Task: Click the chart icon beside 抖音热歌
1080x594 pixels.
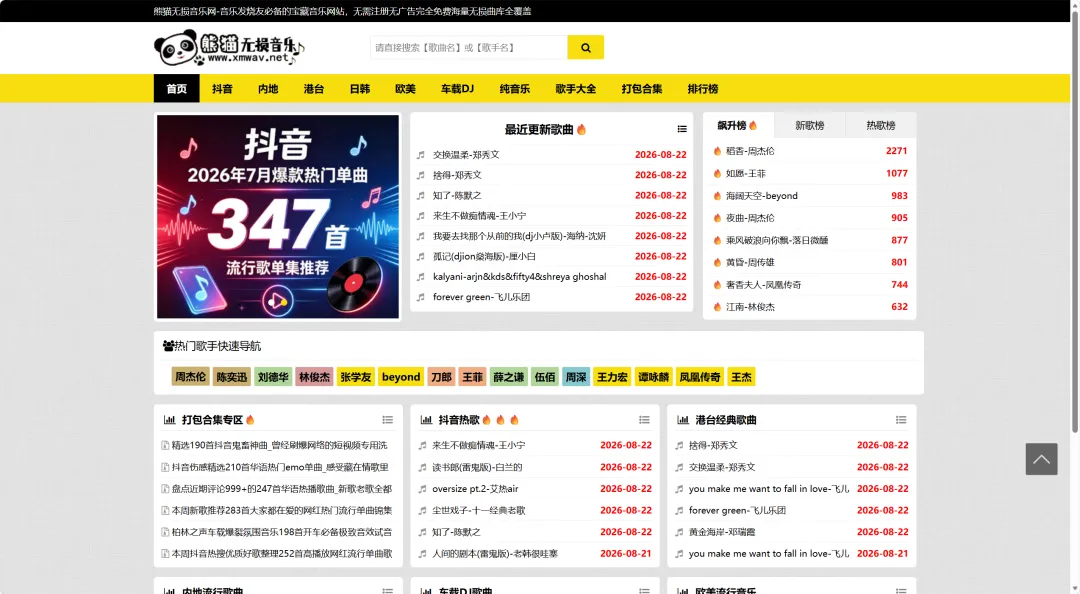Action: pos(426,420)
